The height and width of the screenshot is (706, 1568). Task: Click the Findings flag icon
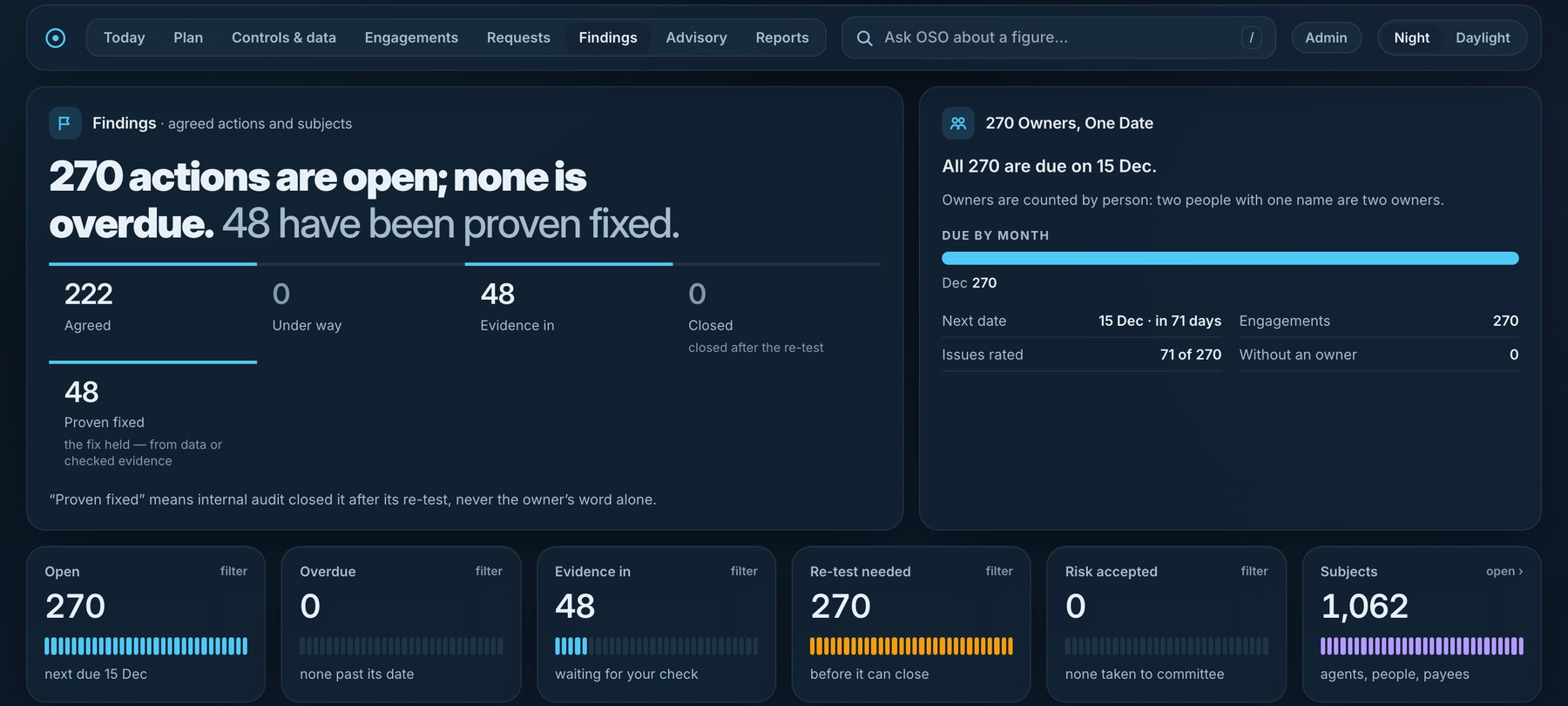[64, 123]
